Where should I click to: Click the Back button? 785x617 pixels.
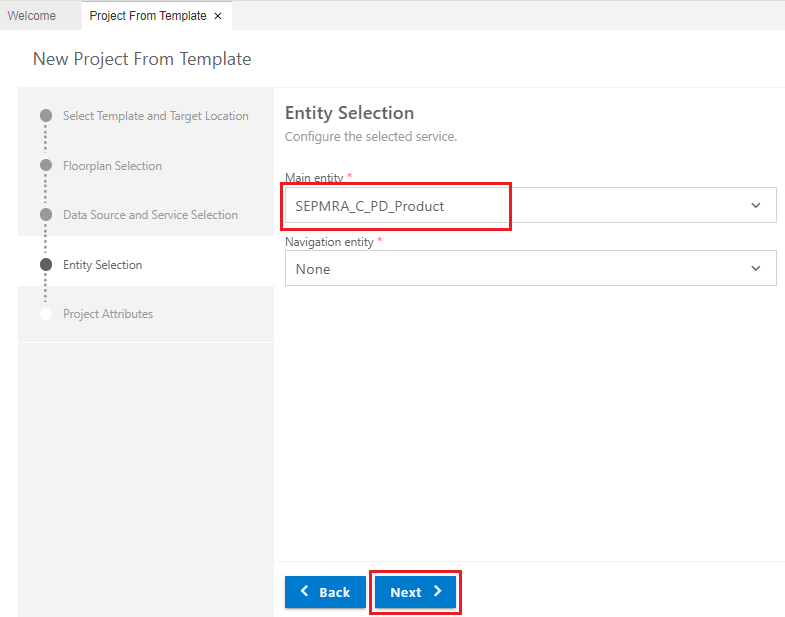click(325, 592)
